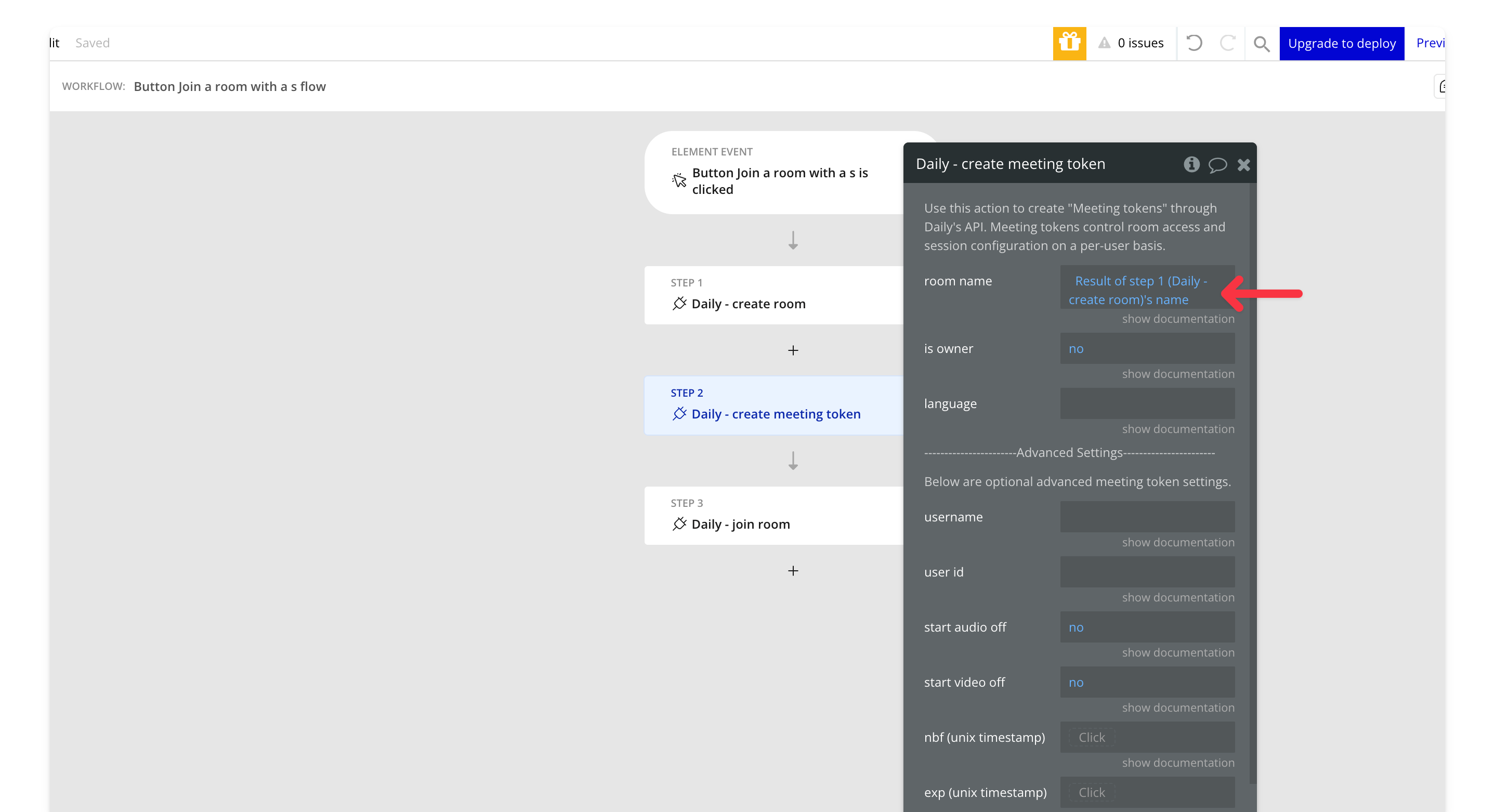Open the comment bubble icon
This screenshot has width=1495, height=812.
[1217, 165]
